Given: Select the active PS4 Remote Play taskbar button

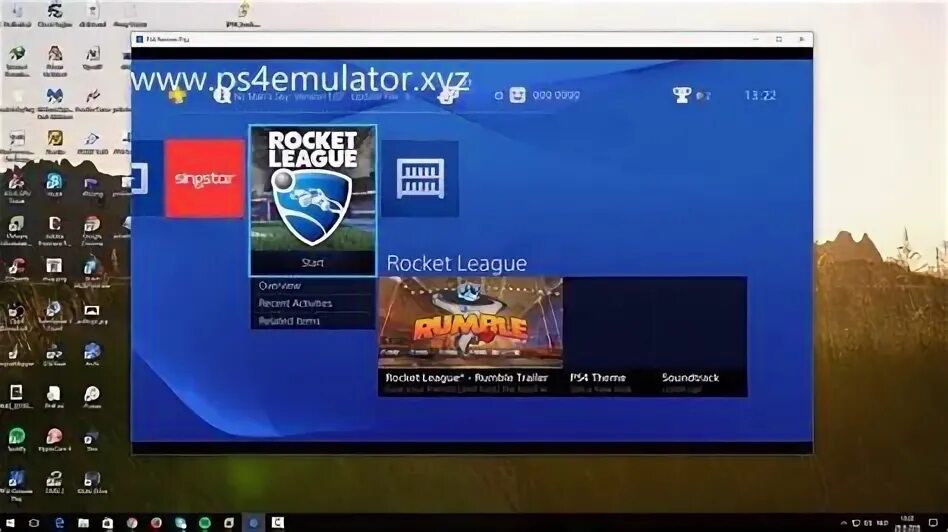Looking at the screenshot, I should click(253, 522).
